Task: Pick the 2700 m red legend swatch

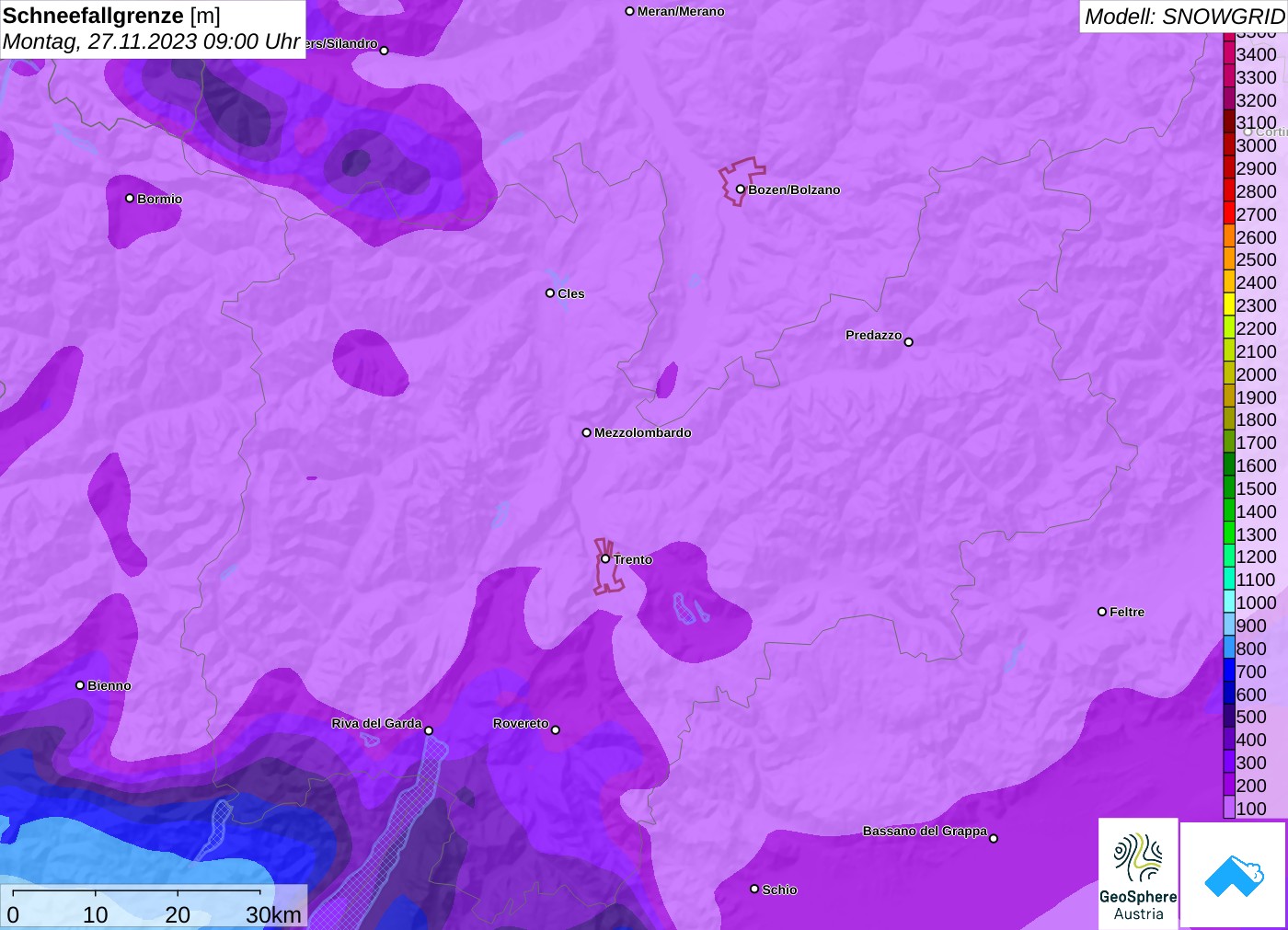Action: pyautogui.click(x=1229, y=214)
